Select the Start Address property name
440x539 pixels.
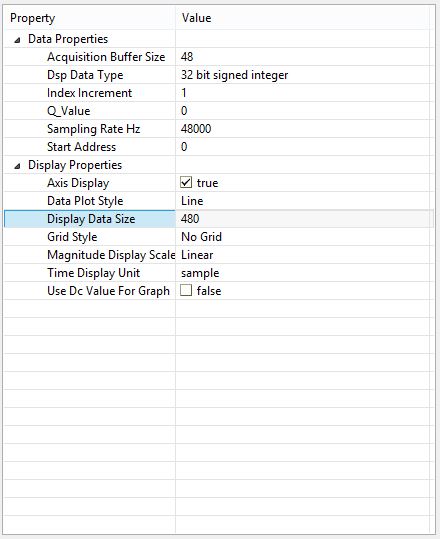pos(81,147)
